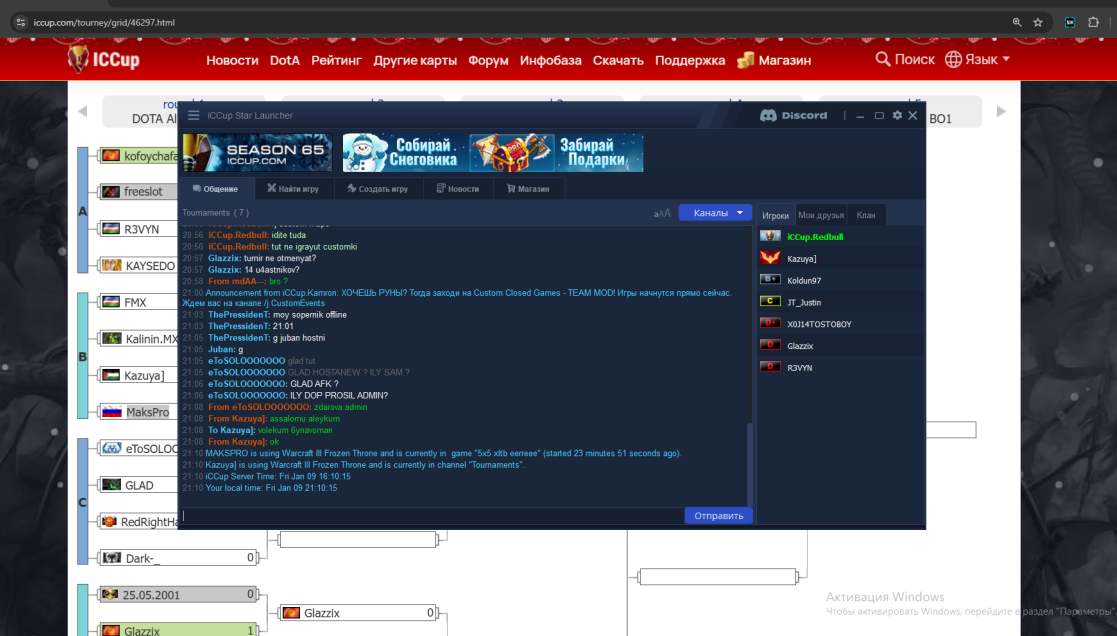Open the Создать игру tab

[x=378, y=189]
